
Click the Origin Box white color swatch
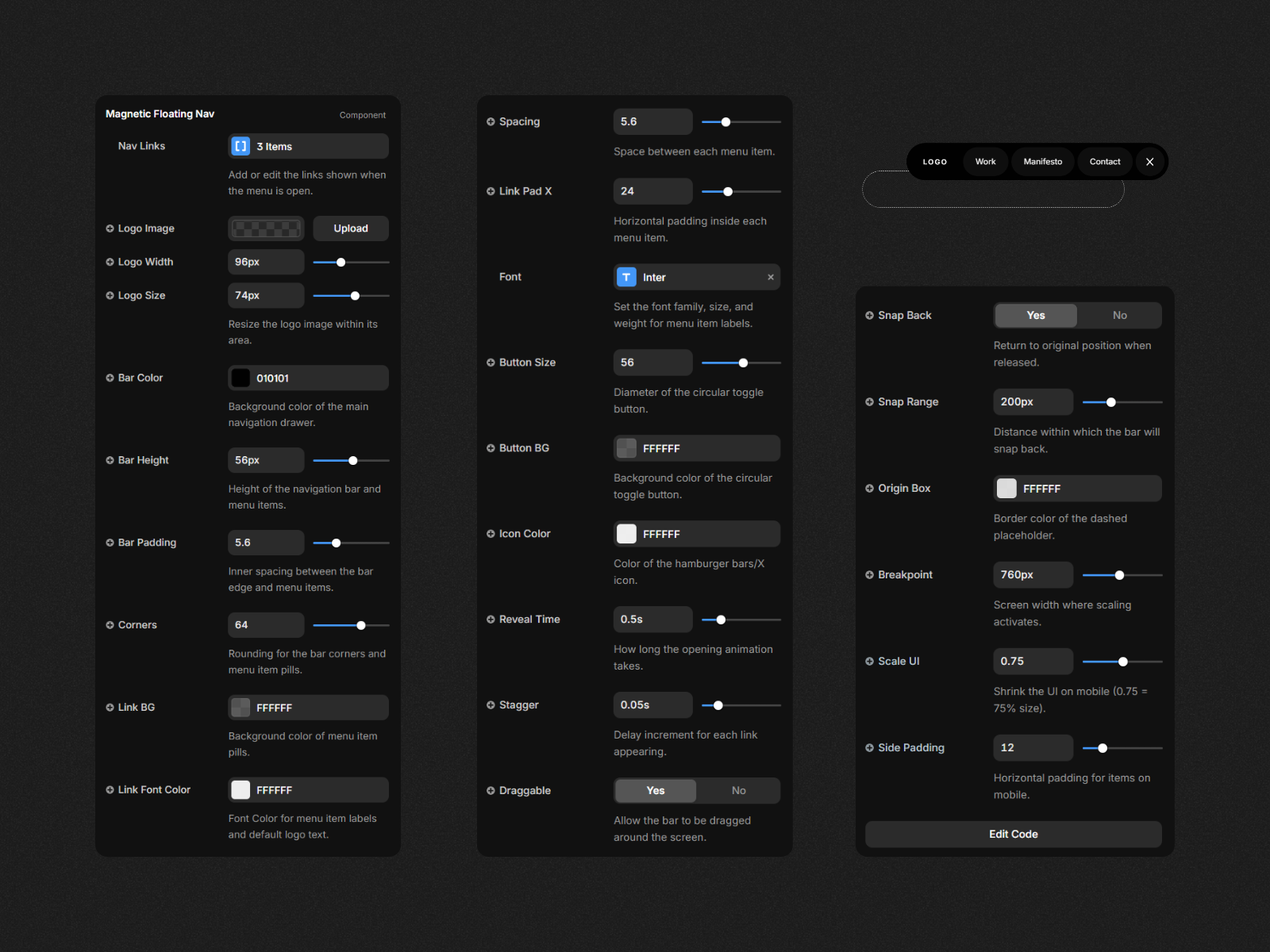tap(1006, 488)
